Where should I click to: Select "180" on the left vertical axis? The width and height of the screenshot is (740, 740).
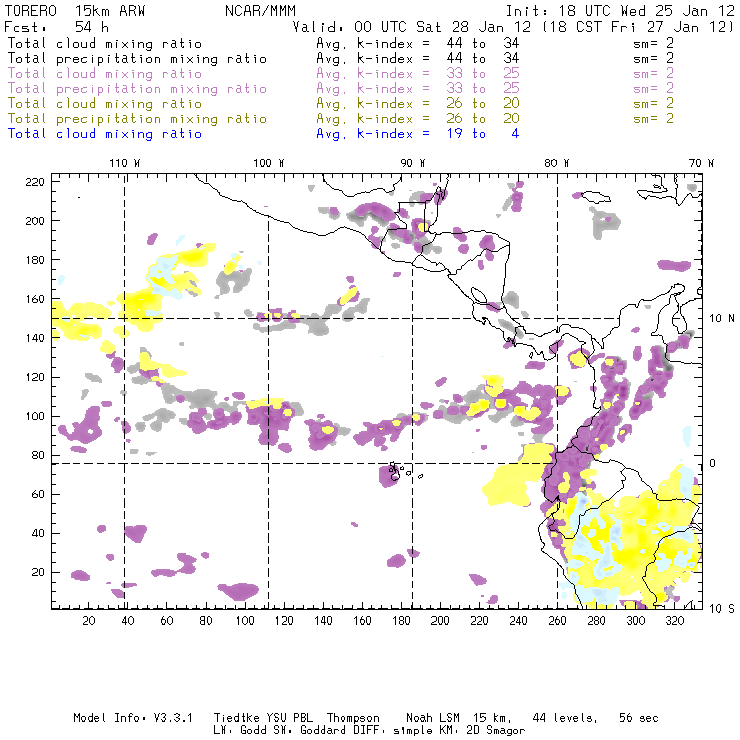point(35,260)
